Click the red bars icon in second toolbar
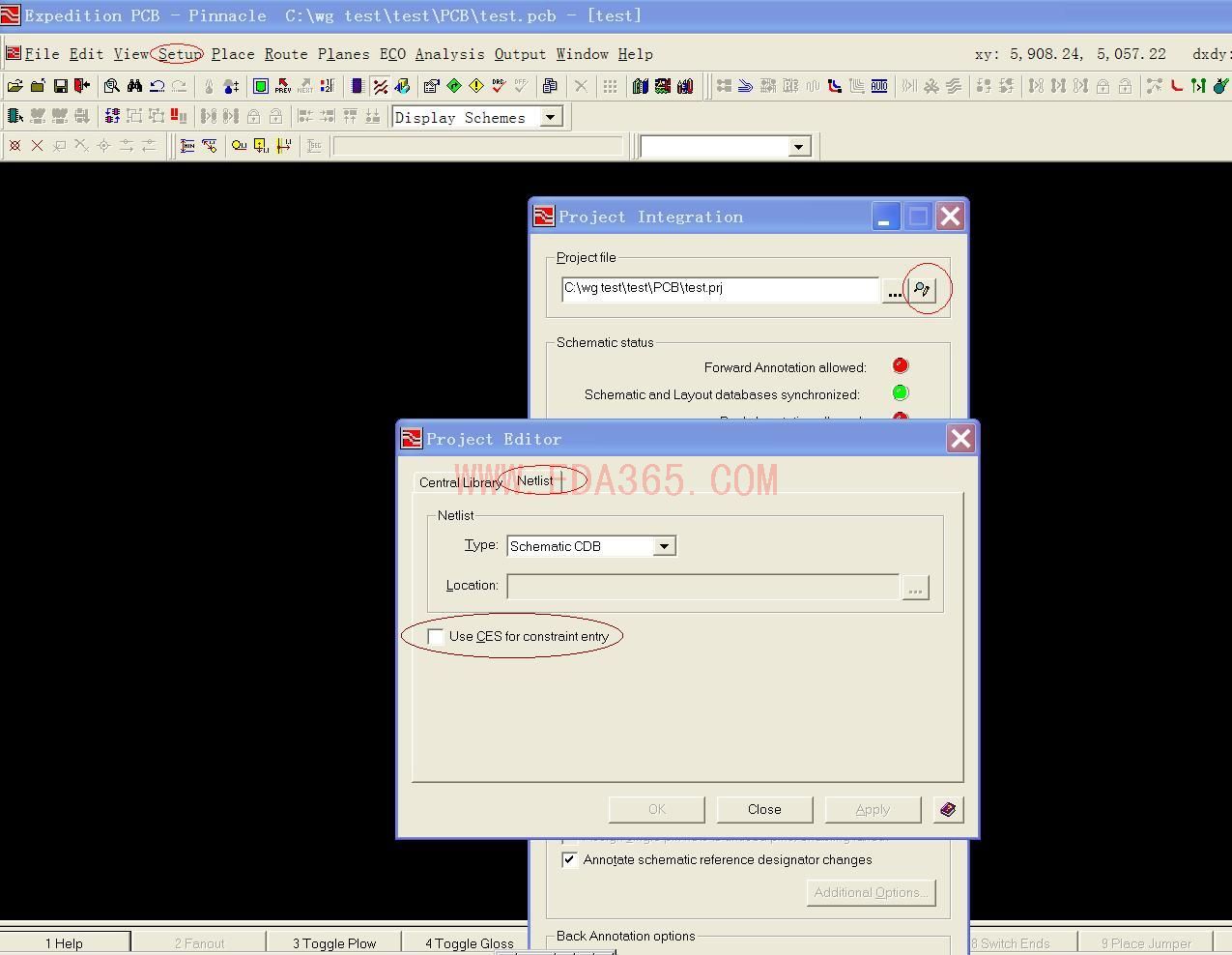Viewport: 1232px width, 955px height. pyautogui.click(x=179, y=117)
